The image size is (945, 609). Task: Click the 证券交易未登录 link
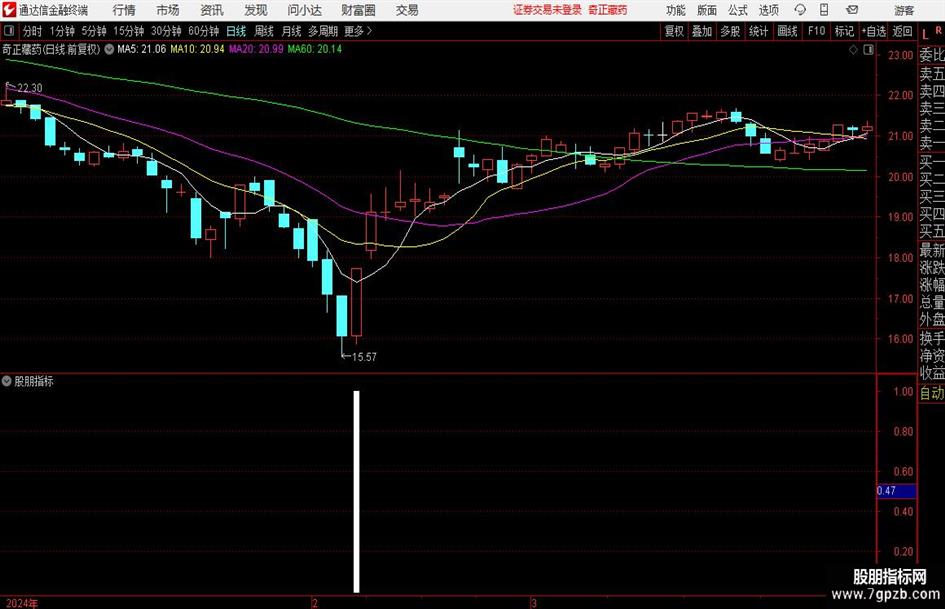[x=547, y=10]
